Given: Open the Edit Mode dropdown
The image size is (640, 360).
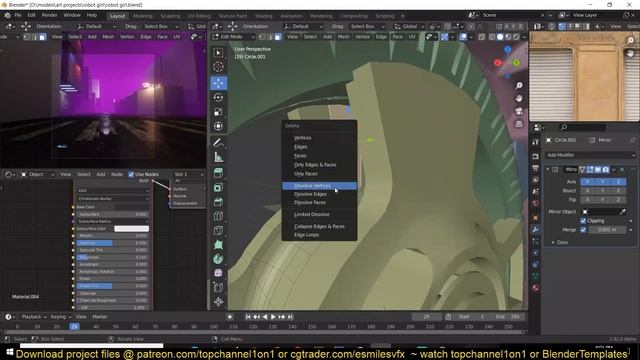Looking at the screenshot, I should [233, 37].
